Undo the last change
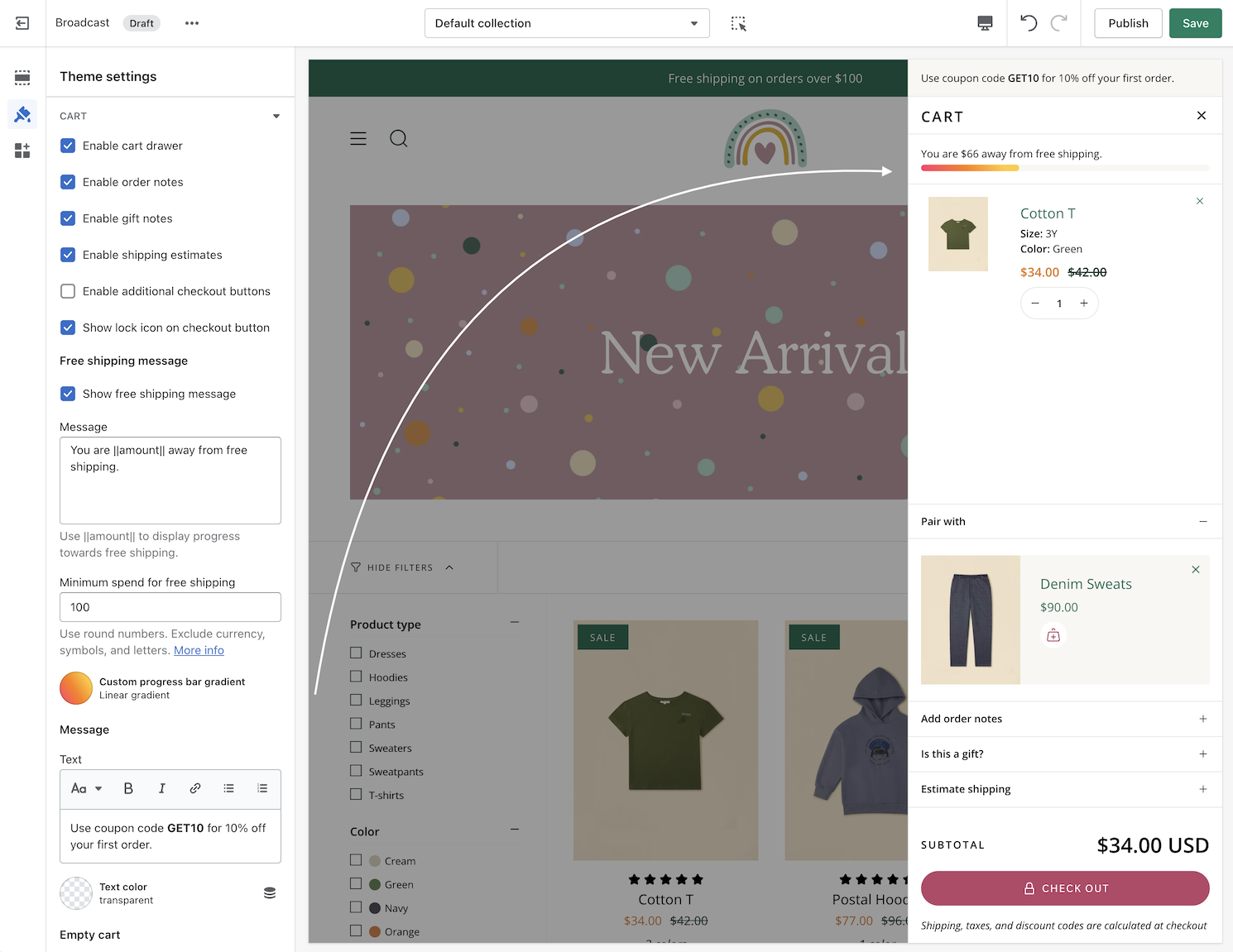Screen dimensions: 1233x952 pyautogui.click(x=1029, y=23)
